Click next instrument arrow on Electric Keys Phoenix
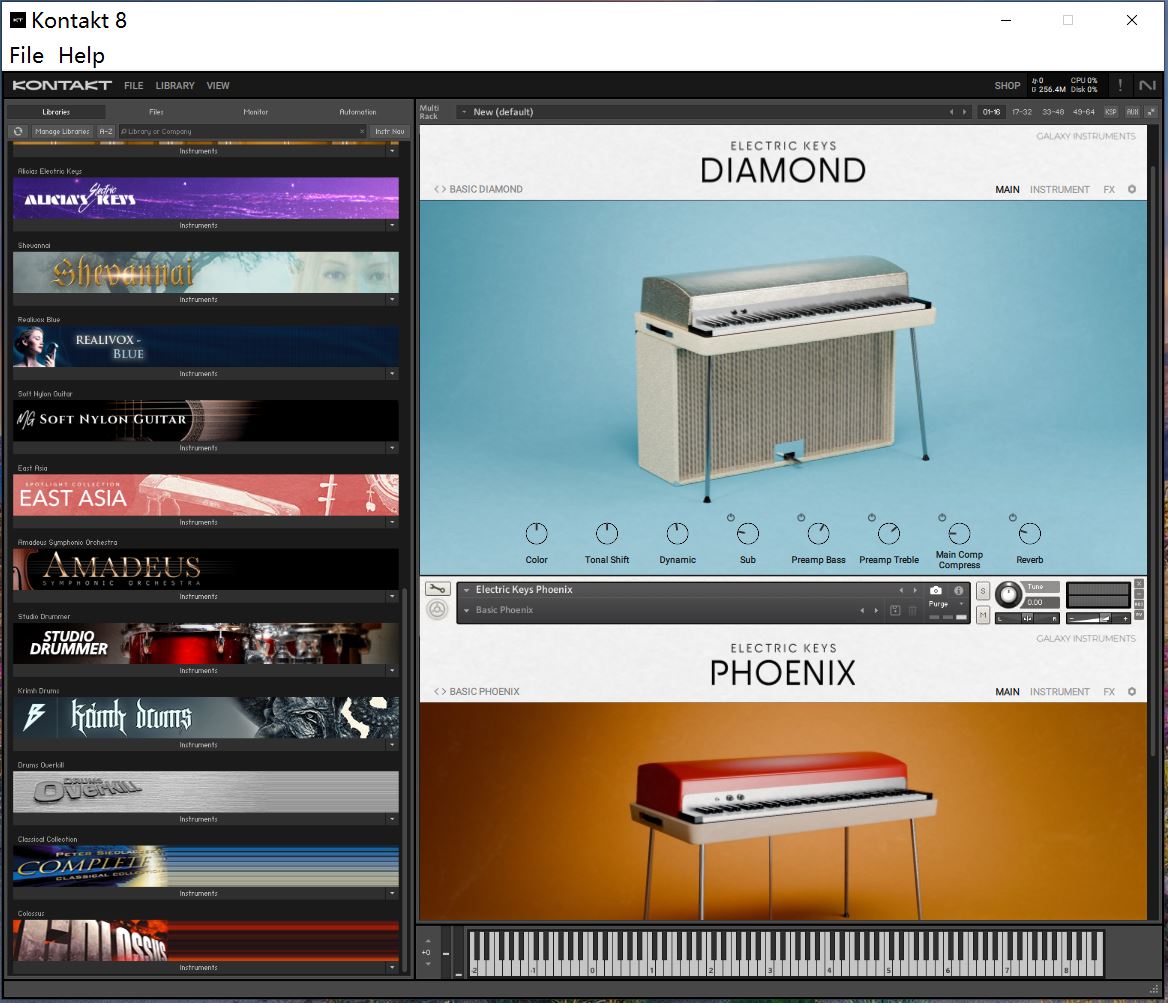Screen dimensions: 1168x1003 pyautogui.click(x=915, y=590)
